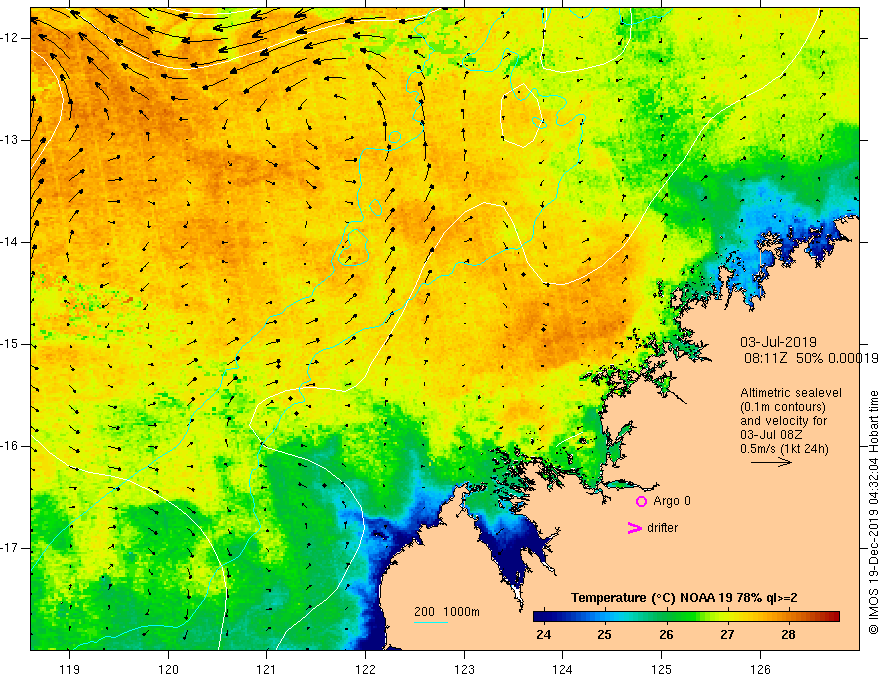Click the color bar tick label 24

[543, 635]
